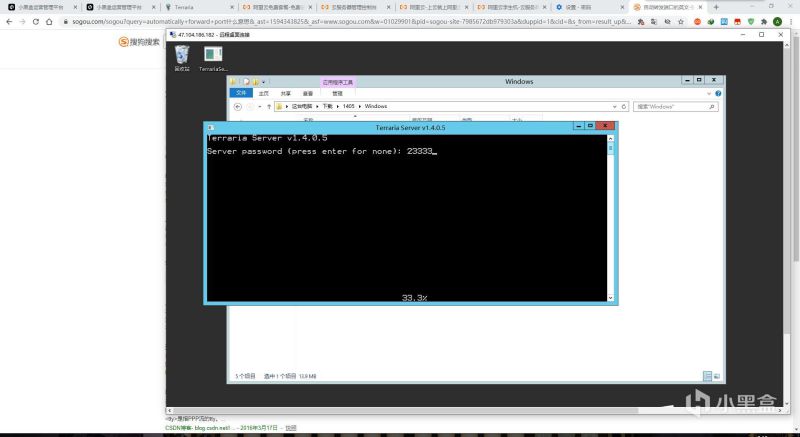
Task: Click the remote desktop horizontal scrollbar
Action: pos(406,410)
